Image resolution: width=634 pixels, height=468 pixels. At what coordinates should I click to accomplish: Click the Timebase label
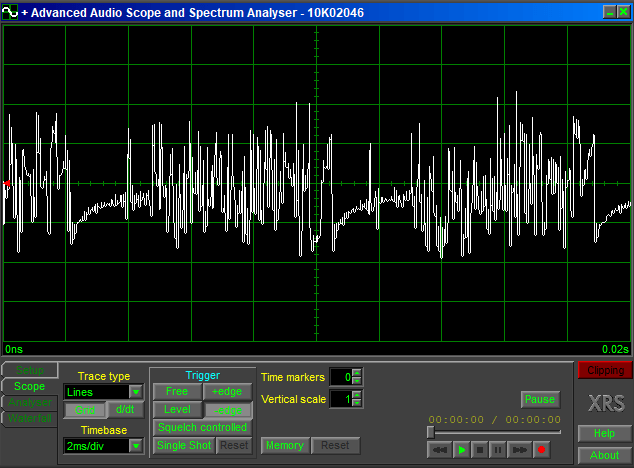104,430
